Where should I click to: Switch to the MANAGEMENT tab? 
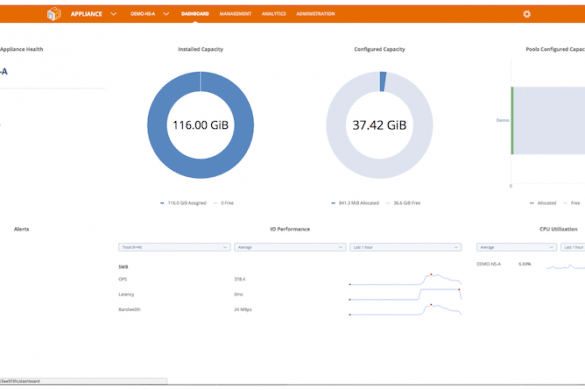(235, 14)
